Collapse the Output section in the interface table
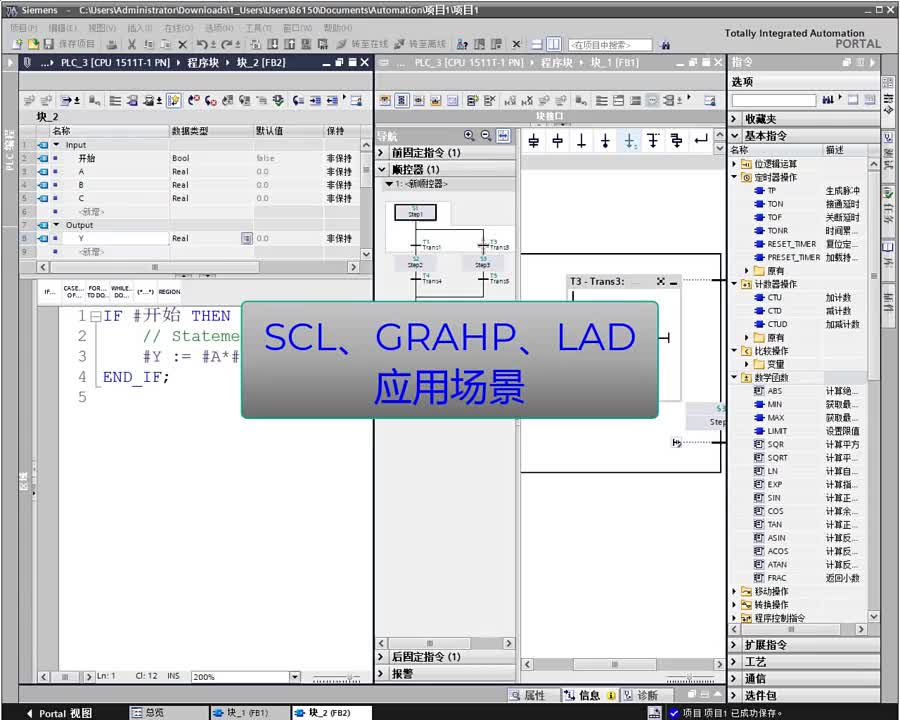 pyautogui.click(x=57, y=225)
